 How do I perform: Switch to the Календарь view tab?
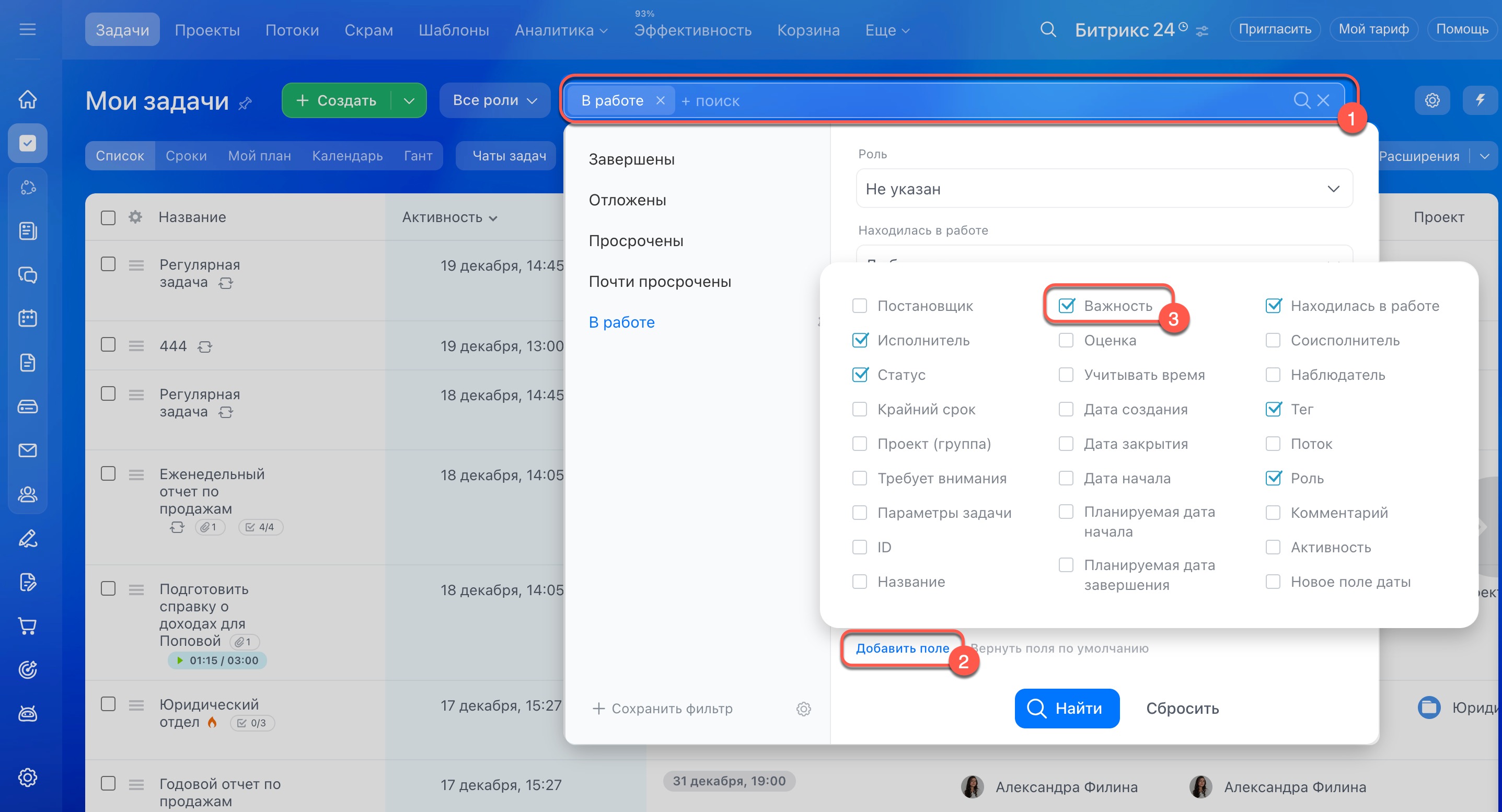347,156
